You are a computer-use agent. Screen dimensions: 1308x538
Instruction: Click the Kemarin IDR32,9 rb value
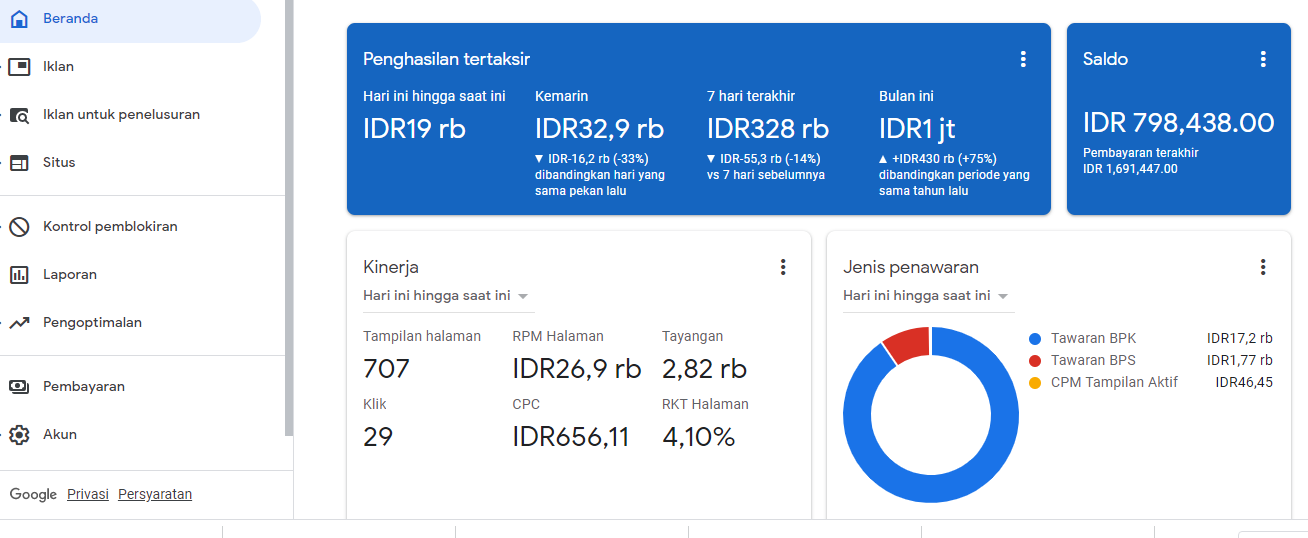click(599, 128)
